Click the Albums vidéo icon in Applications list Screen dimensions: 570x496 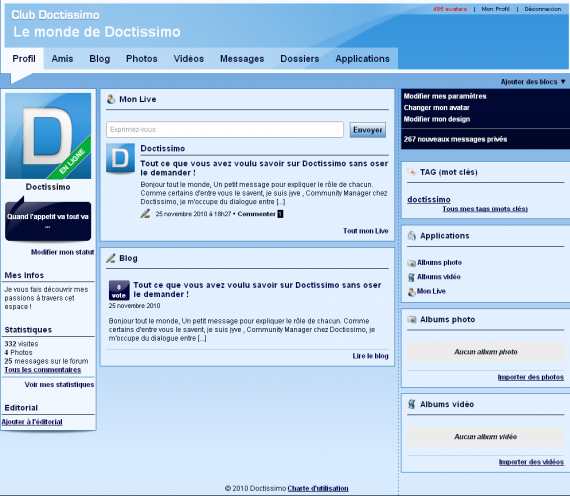click(x=412, y=277)
